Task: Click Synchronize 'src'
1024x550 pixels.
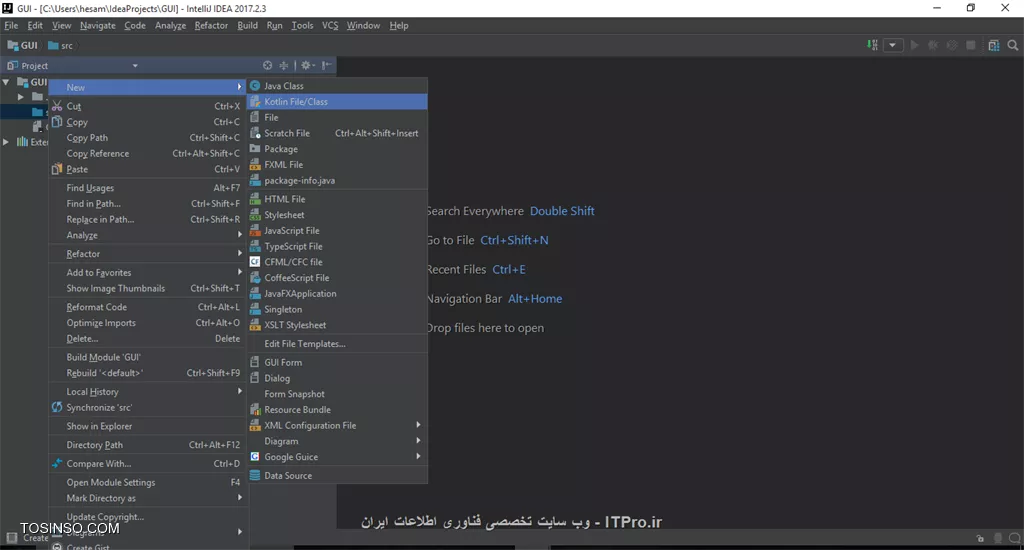Action: click(x=147, y=408)
